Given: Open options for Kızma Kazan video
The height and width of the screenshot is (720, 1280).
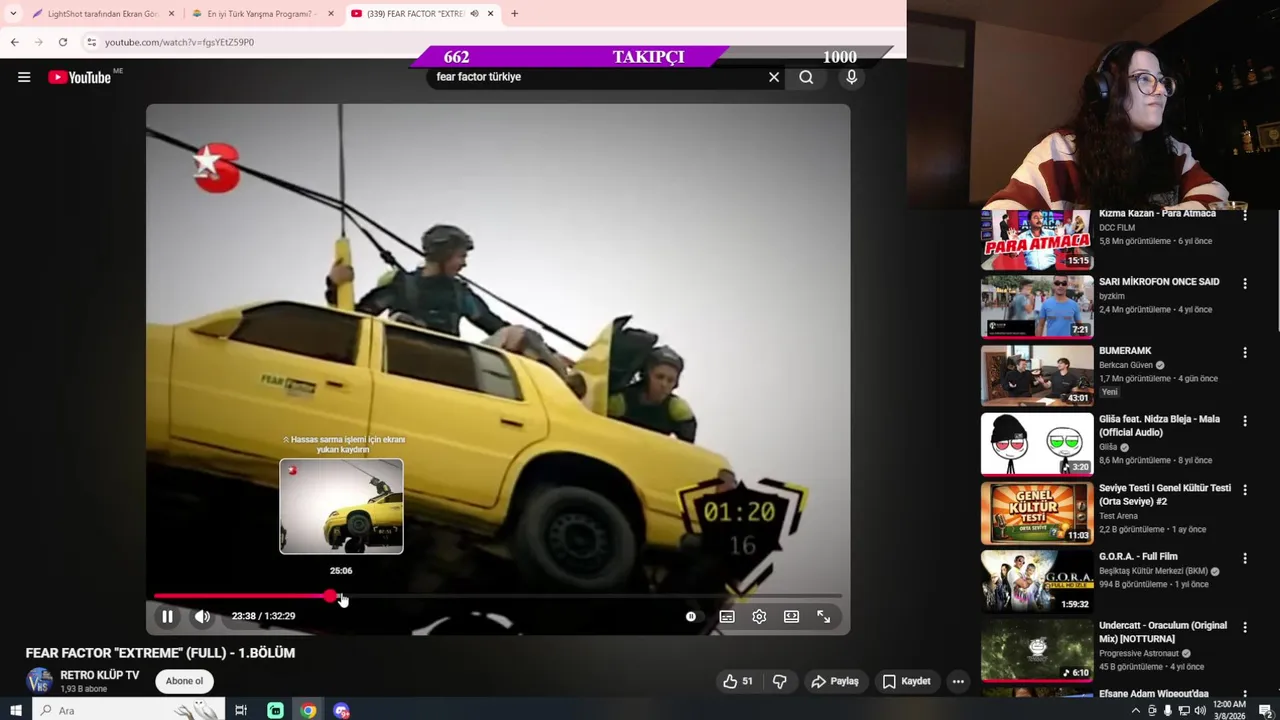Looking at the screenshot, I should pyautogui.click(x=1245, y=215).
